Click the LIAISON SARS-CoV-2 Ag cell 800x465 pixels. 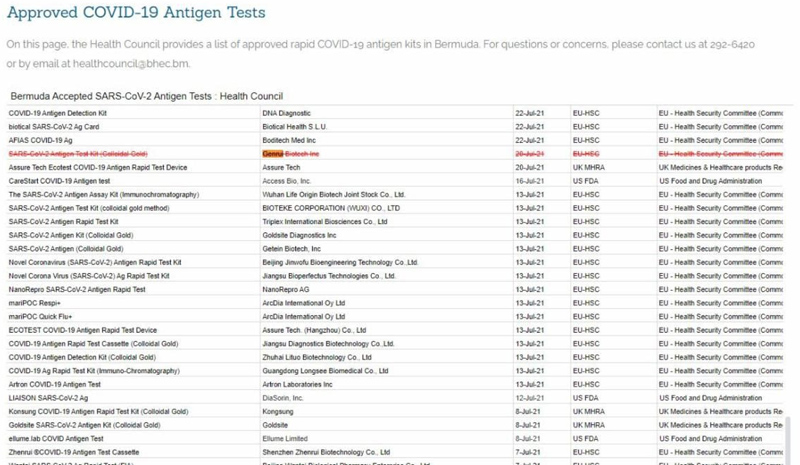coord(48,397)
